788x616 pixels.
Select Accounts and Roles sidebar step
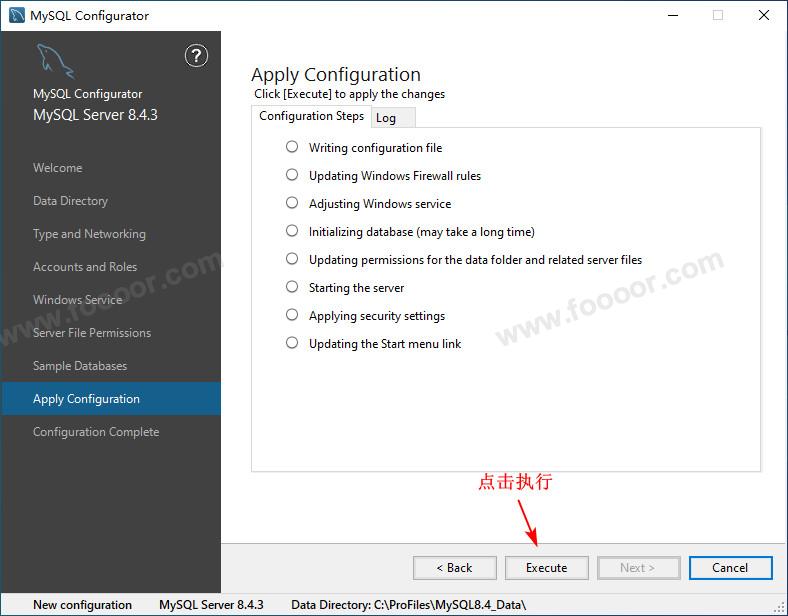point(84,267)
